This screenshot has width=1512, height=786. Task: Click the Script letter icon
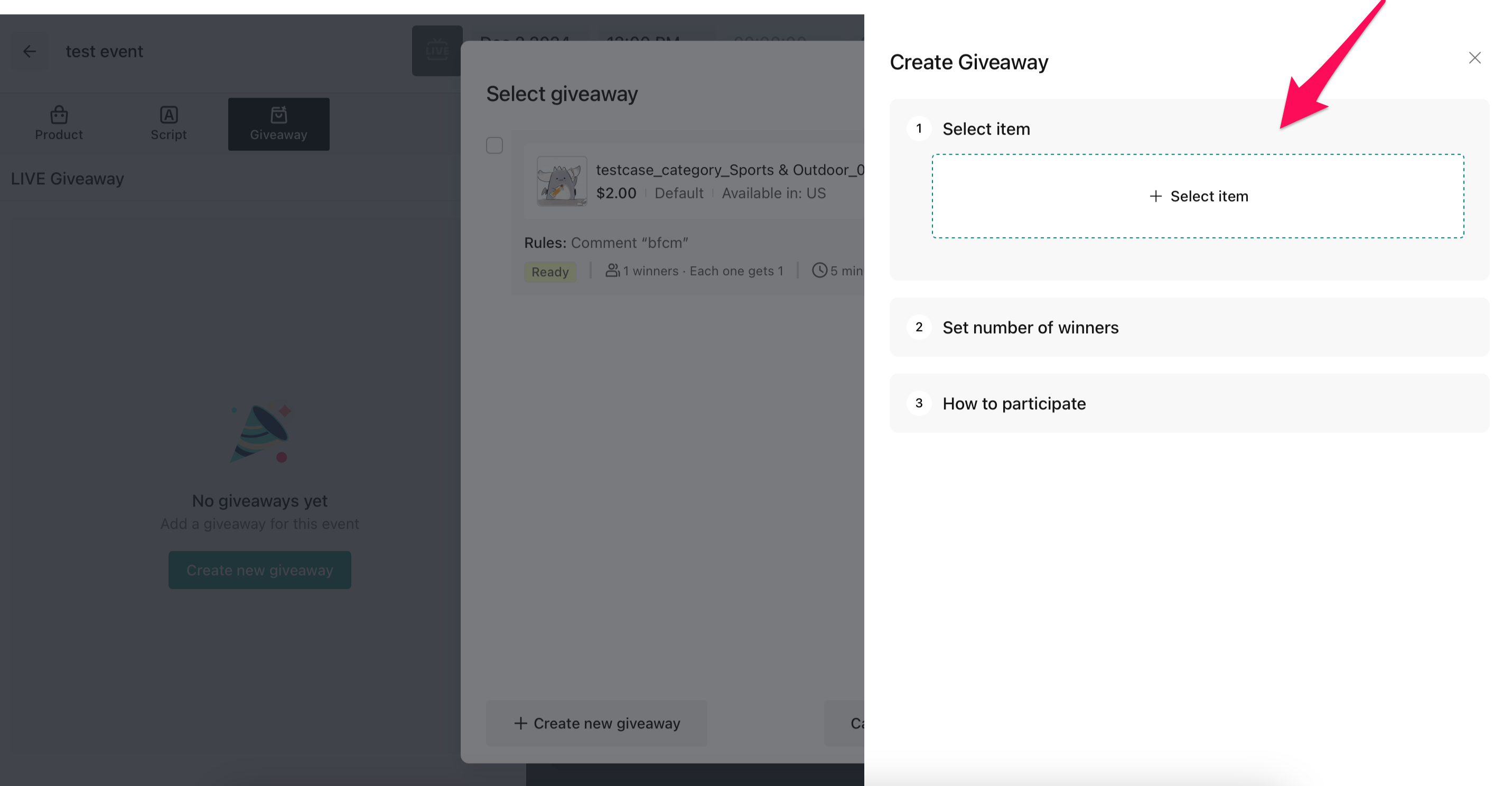tap(169, 114)
